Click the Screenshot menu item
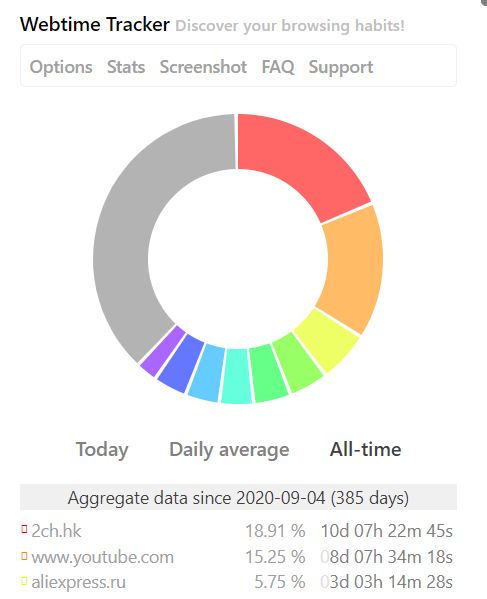The width and height of the screenshot is (487, 599). pyautogui.click(x=203, y=67)
